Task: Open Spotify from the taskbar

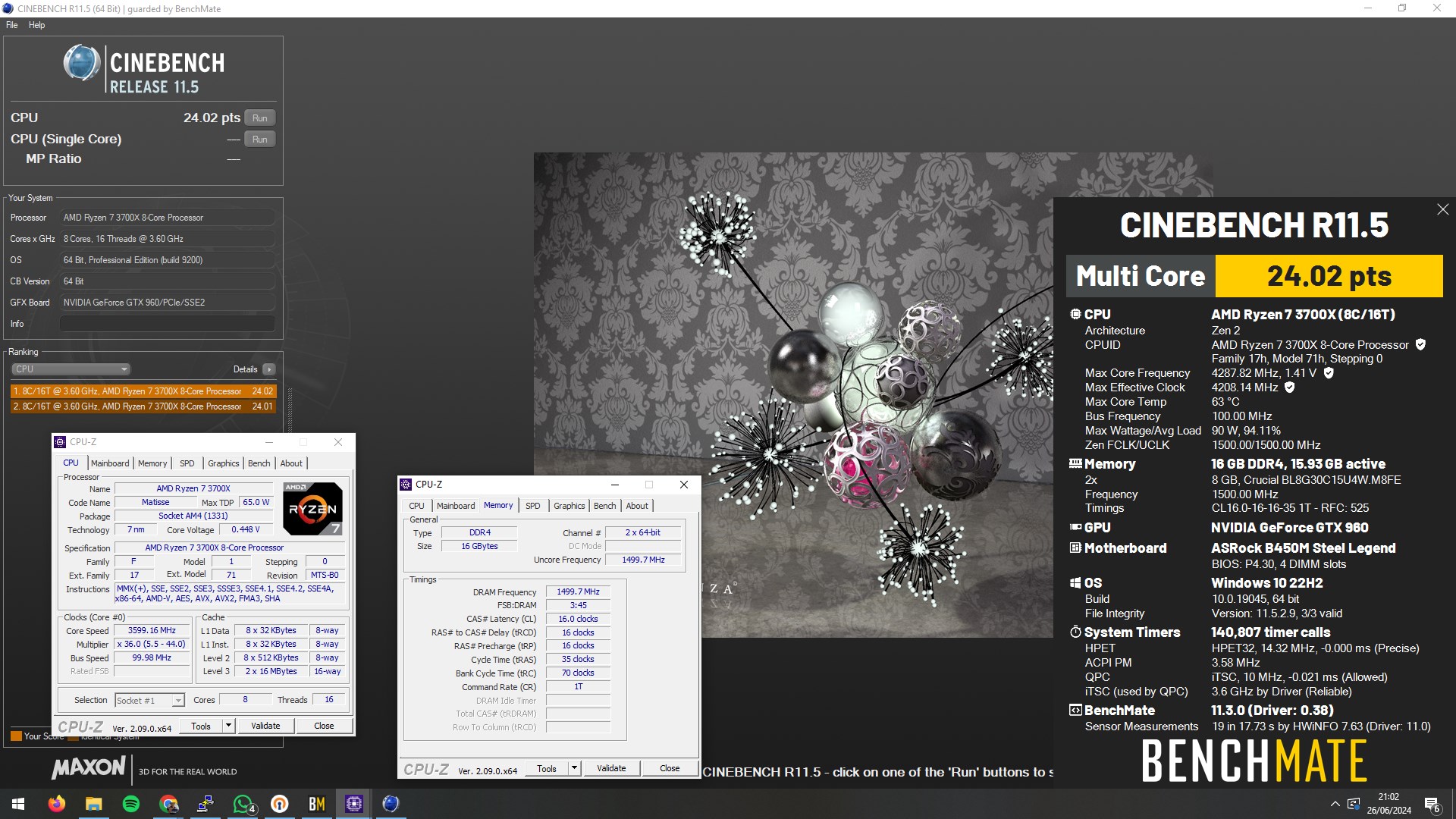Action: (131, 804)
